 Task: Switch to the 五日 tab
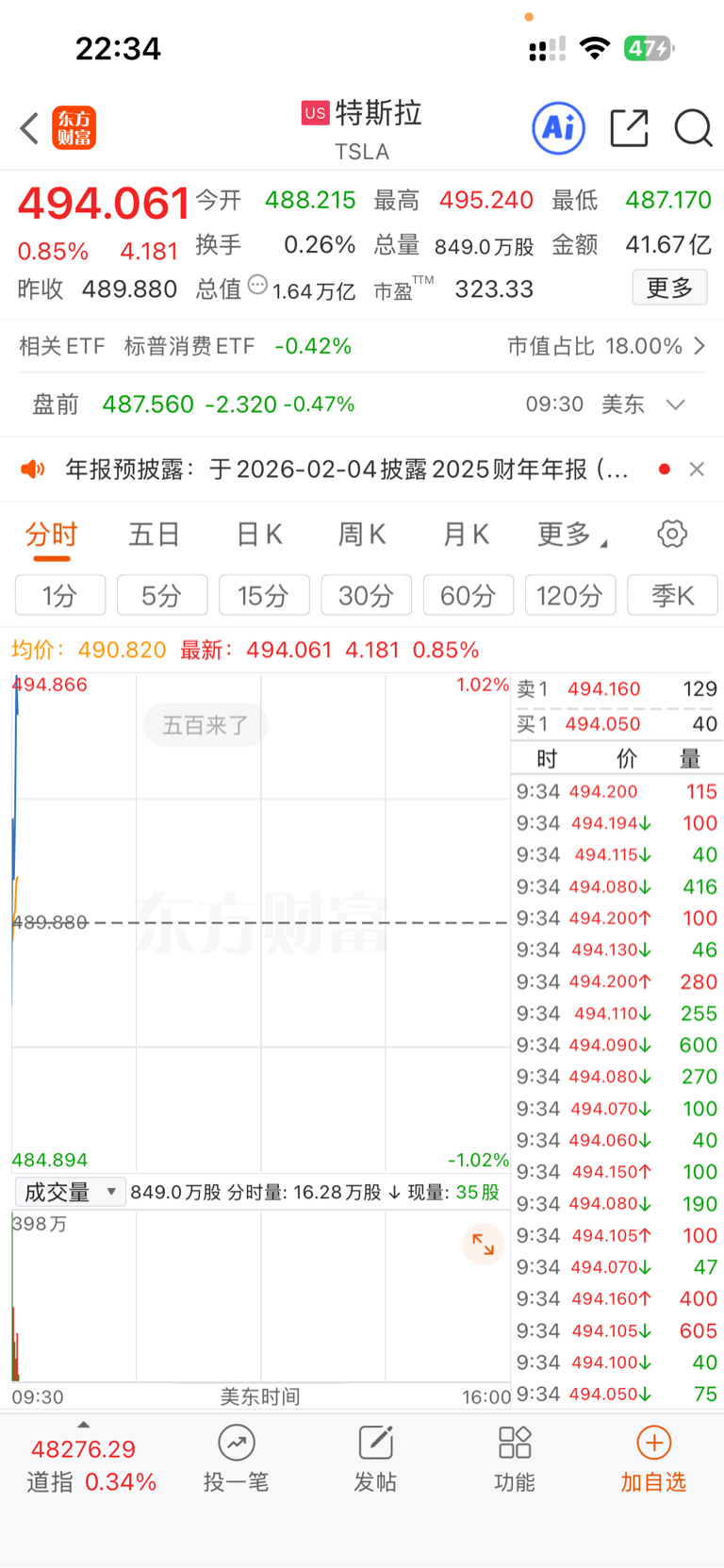click(x=155, y=535)
